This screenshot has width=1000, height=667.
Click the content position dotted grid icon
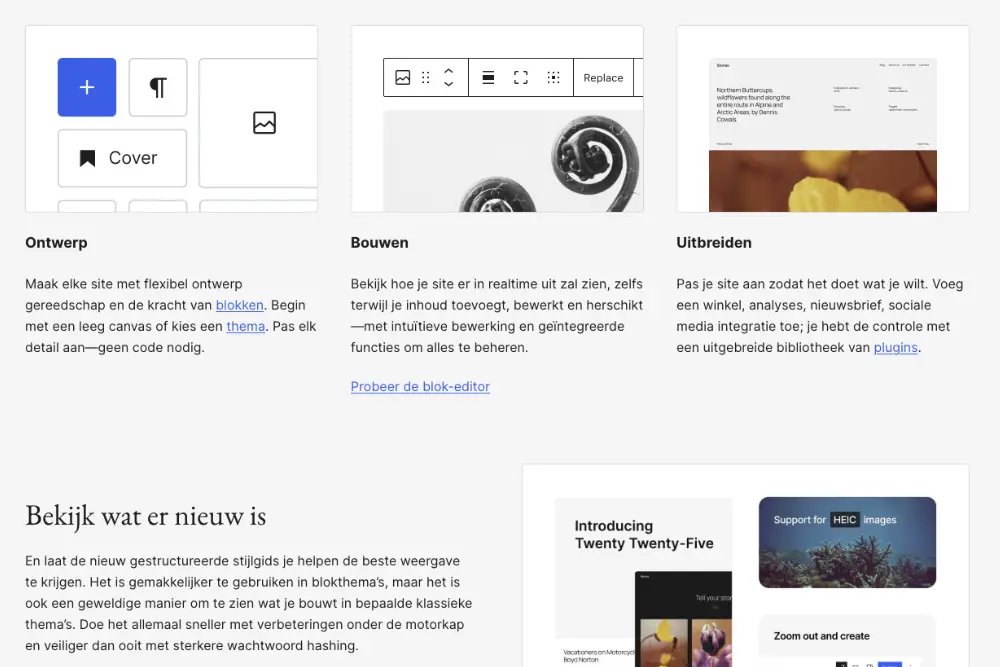pyautogui.click(x=553, y=78)
